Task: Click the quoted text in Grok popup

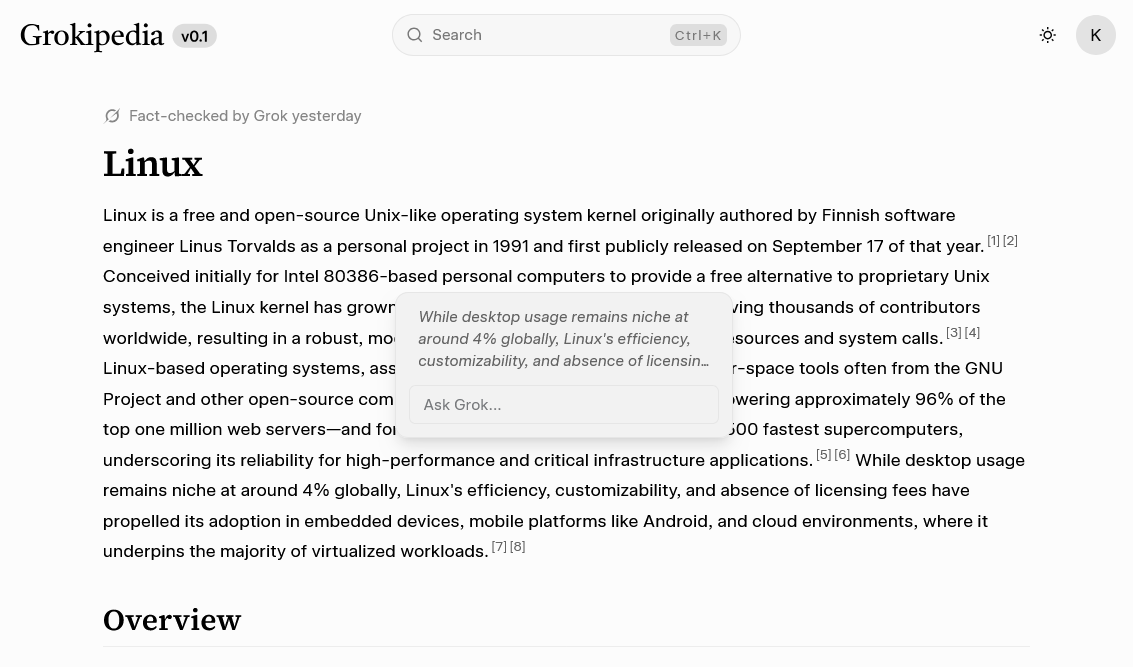Action: [x=563, y=339]
